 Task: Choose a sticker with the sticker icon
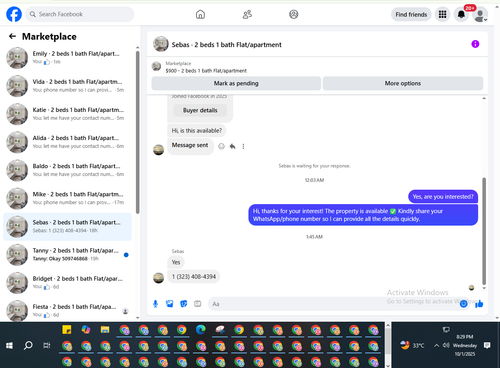184,304
